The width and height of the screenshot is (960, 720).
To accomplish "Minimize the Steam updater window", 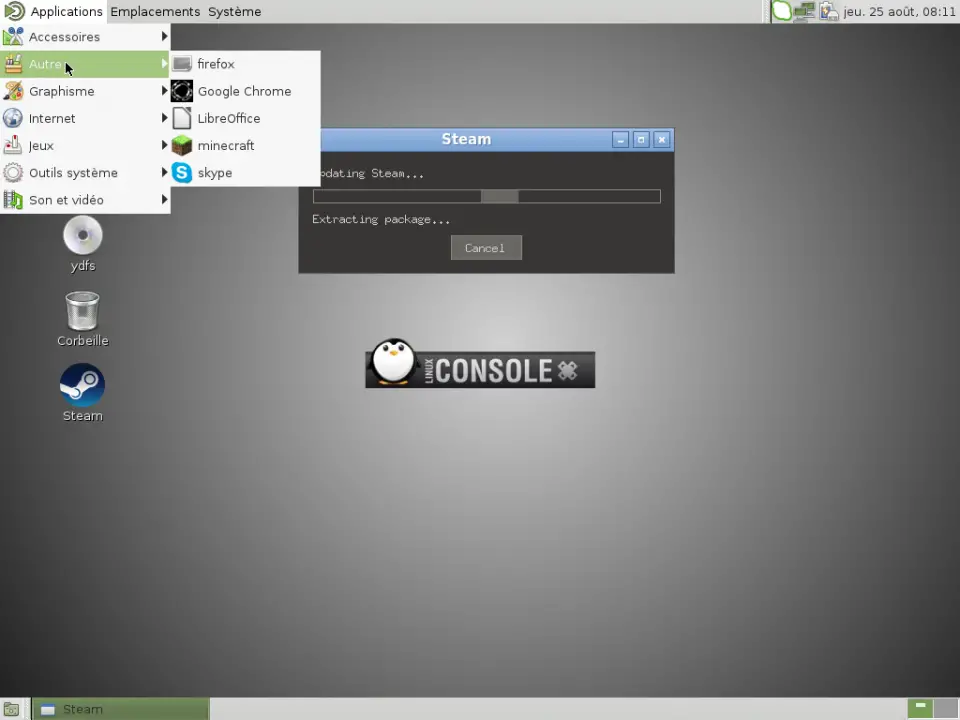I will [x=620, y=140].
